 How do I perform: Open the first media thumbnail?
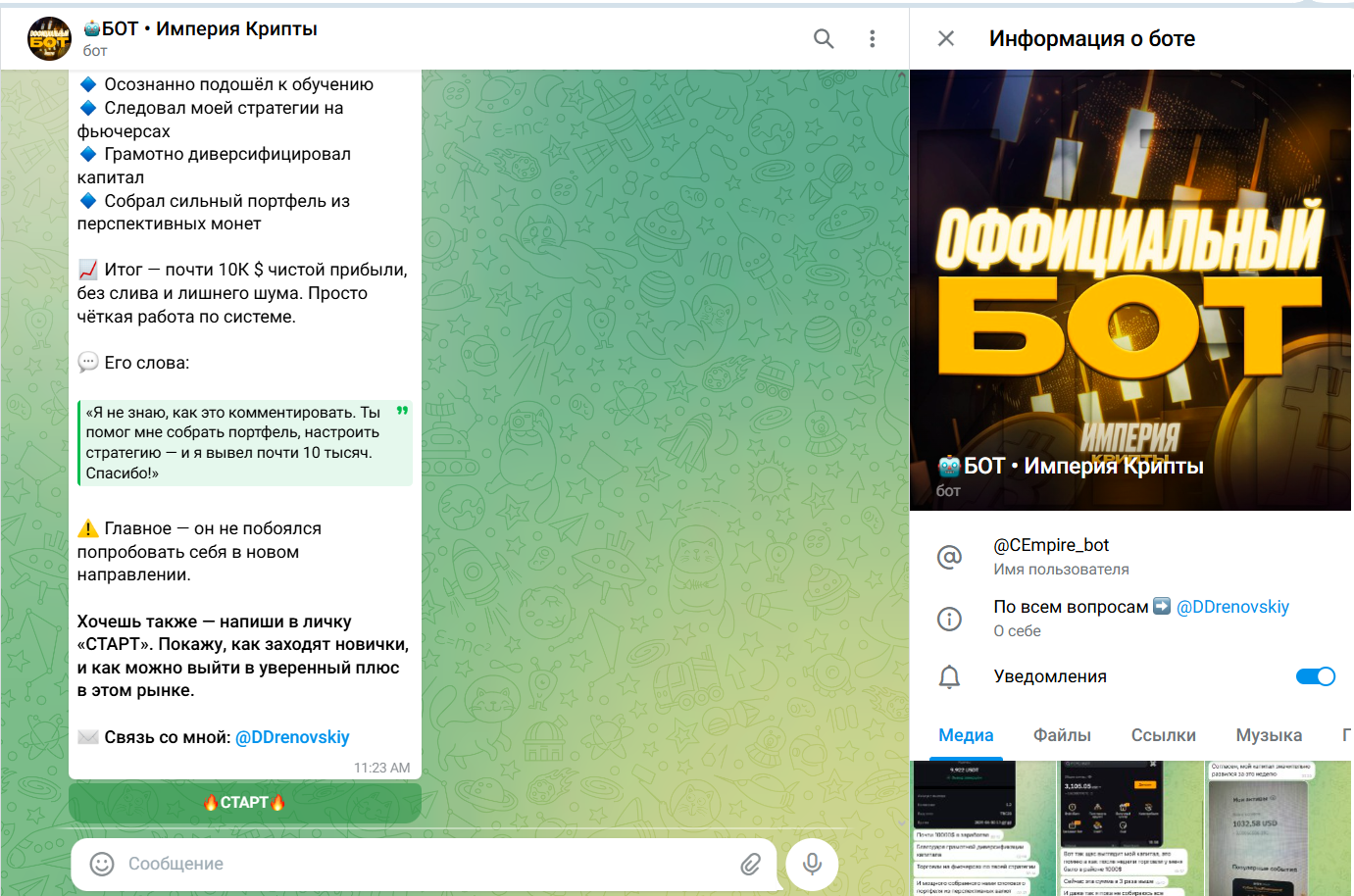(x=983, y=828)
